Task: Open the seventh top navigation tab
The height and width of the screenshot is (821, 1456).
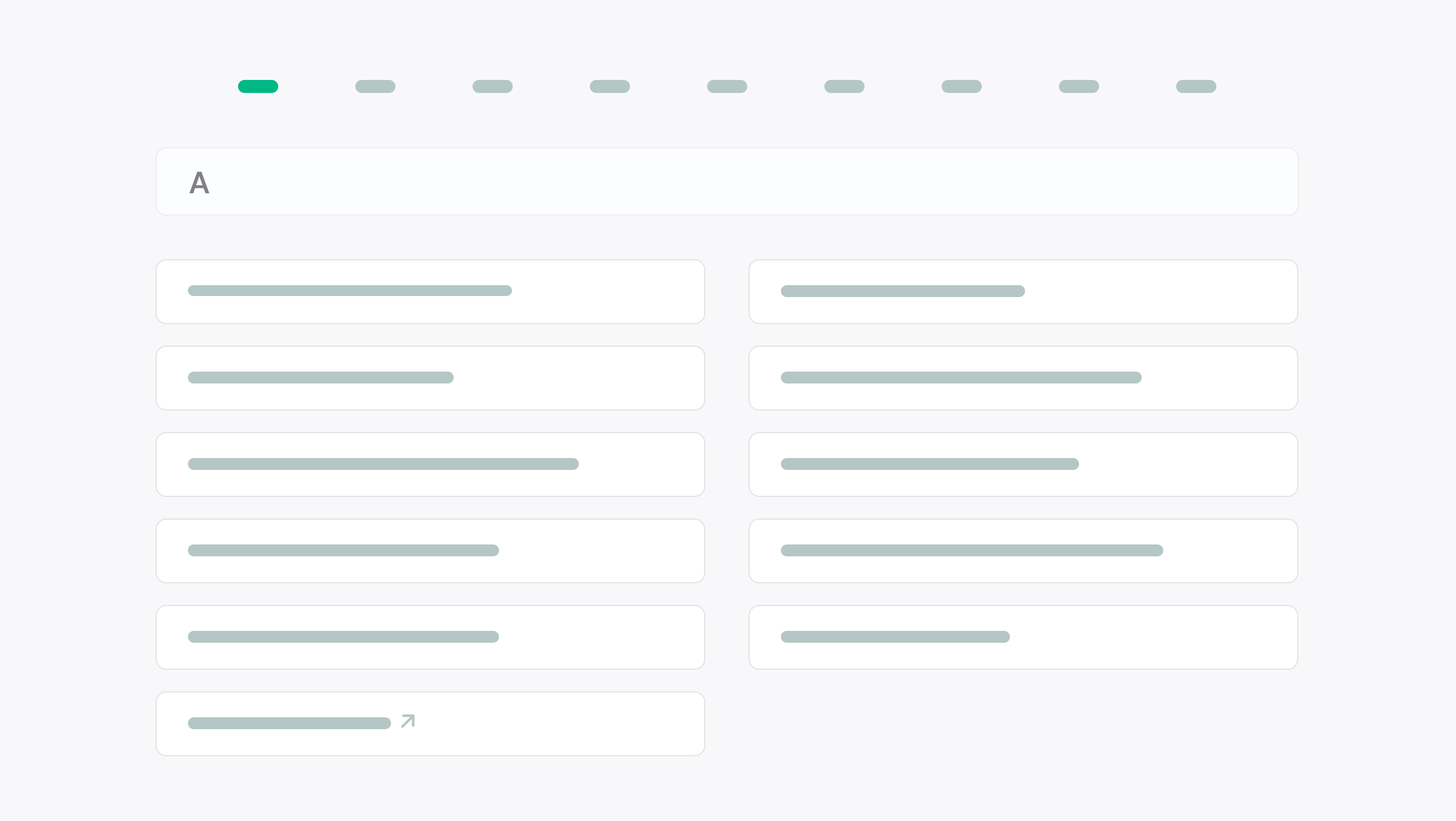Action: [961, 86]
